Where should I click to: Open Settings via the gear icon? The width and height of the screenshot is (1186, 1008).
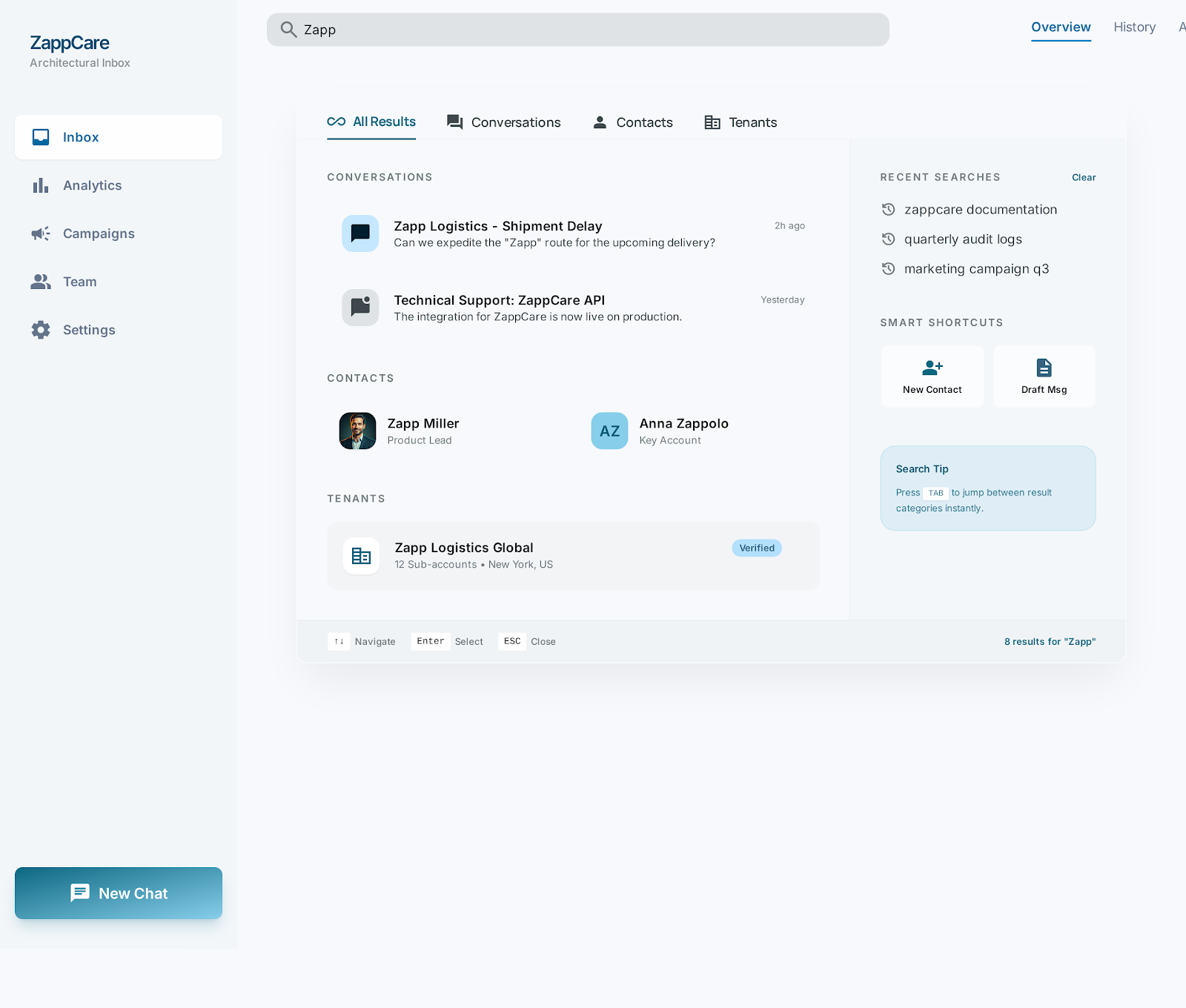point(41,330)
